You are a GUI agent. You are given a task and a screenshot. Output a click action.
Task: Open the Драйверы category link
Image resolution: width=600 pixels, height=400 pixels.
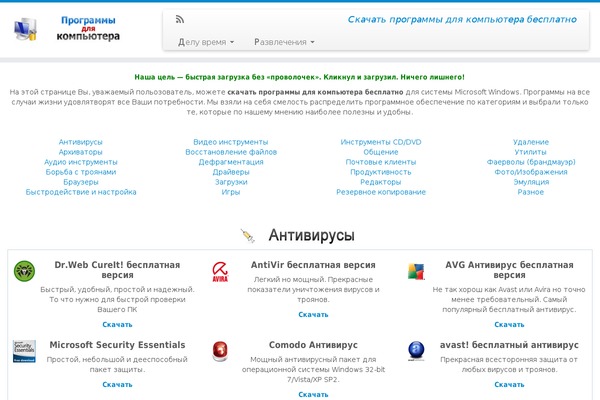click(231, 172)
